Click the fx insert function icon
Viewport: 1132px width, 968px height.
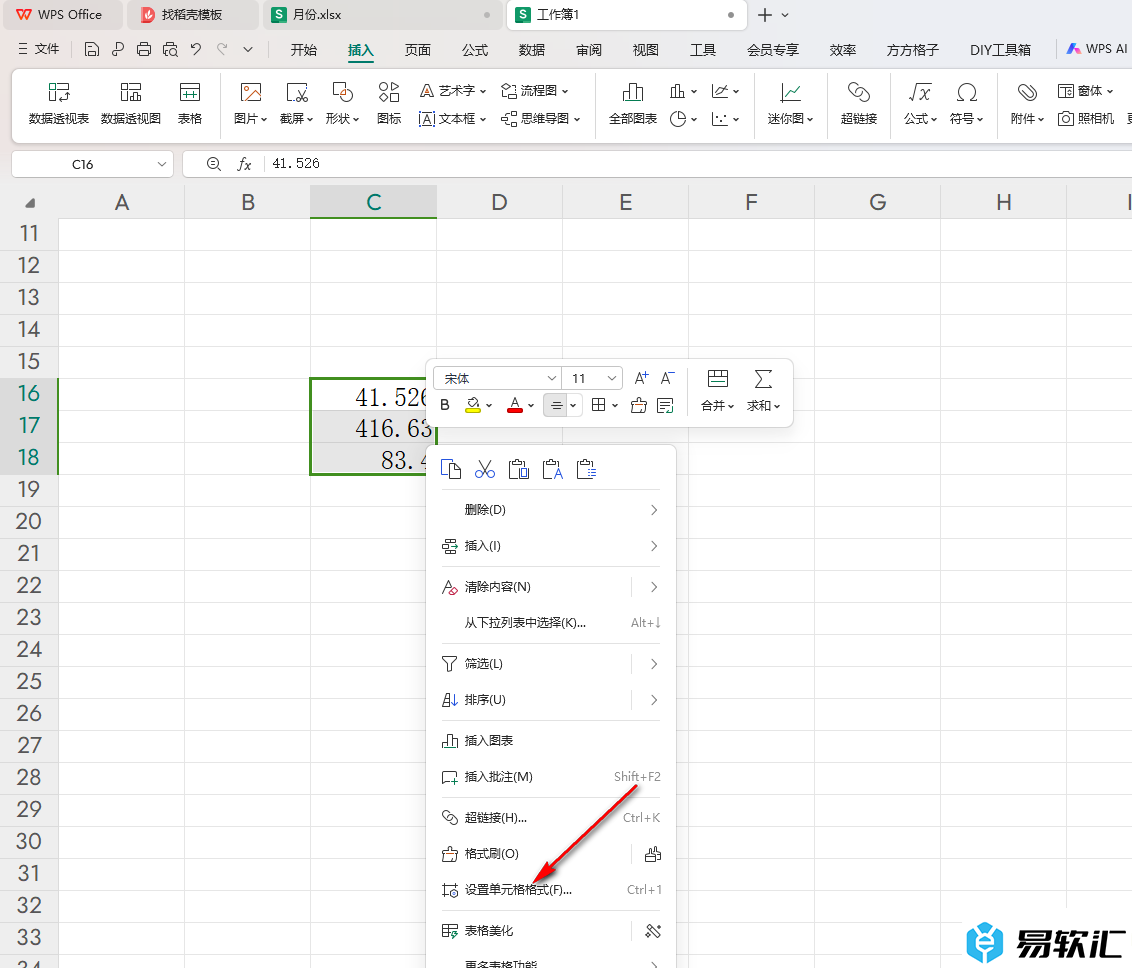click(x=245, y=164)
